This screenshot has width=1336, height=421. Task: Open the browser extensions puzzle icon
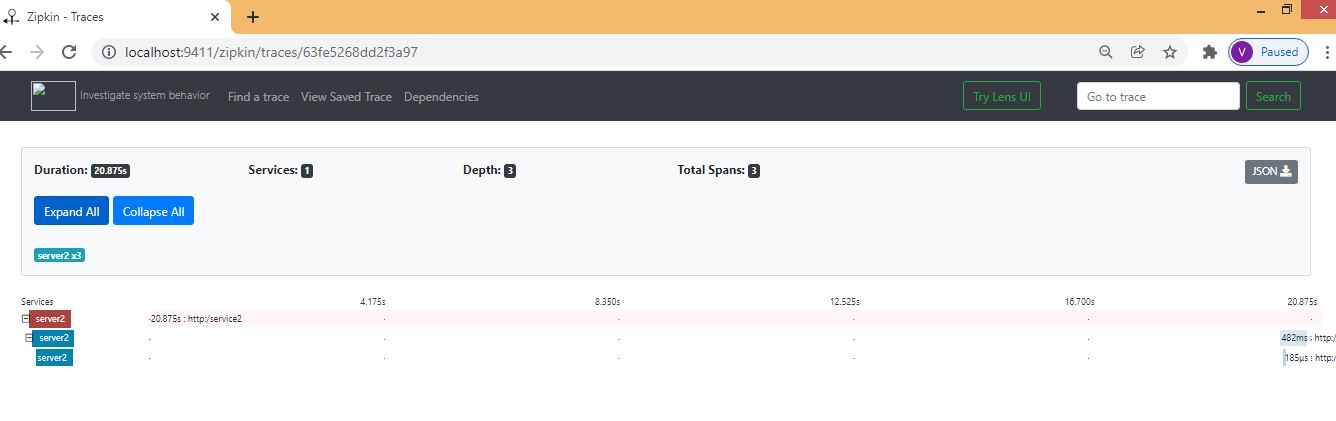point(1209,52)
